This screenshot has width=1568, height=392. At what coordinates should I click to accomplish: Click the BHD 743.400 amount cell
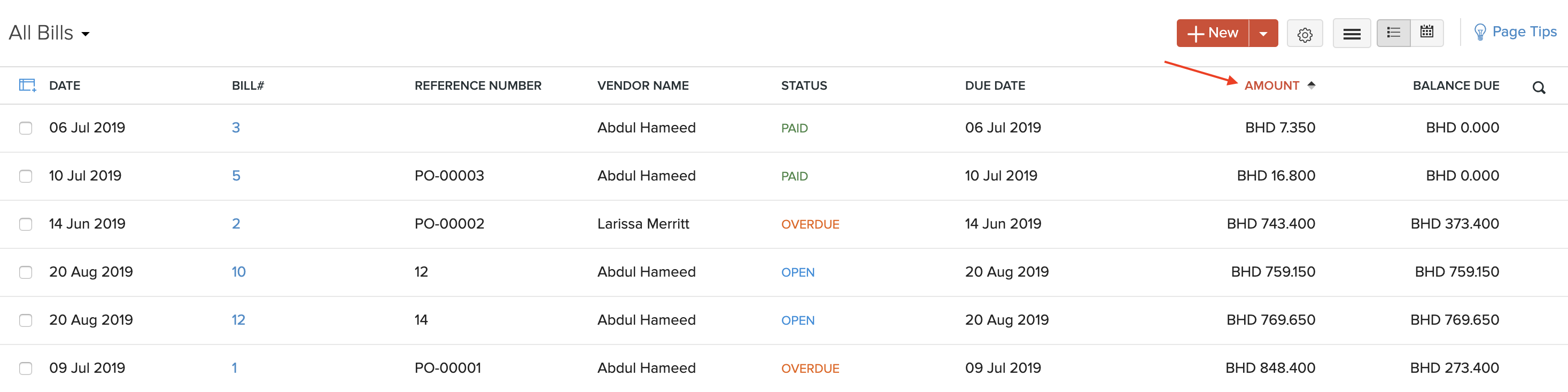coord(1270,224)
